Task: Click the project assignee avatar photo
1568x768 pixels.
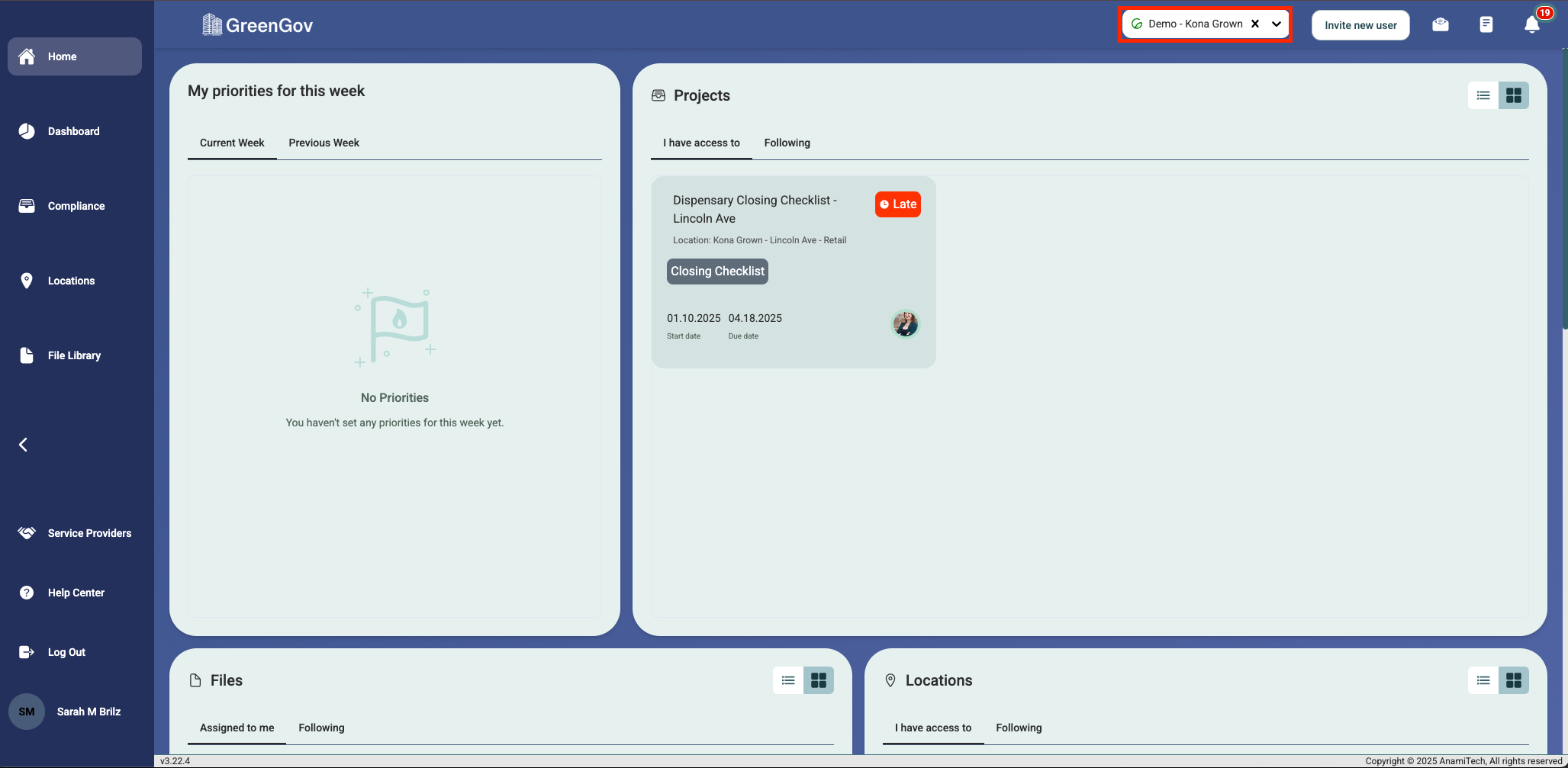Action: [906, 324]
